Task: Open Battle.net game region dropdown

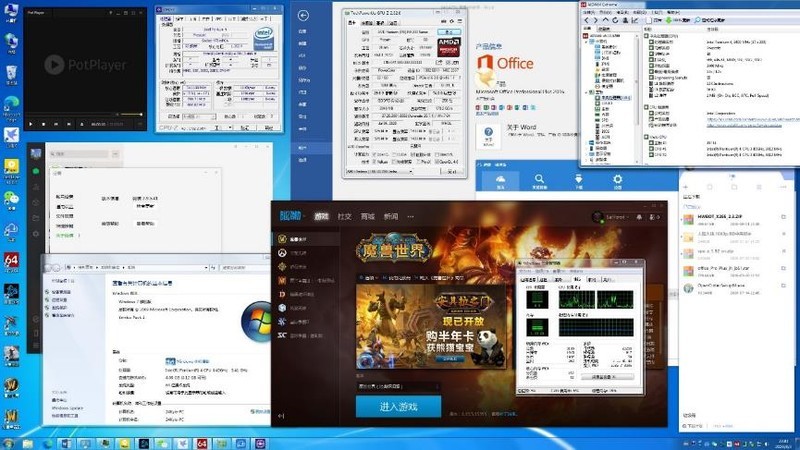Action: tap(397, 387)
